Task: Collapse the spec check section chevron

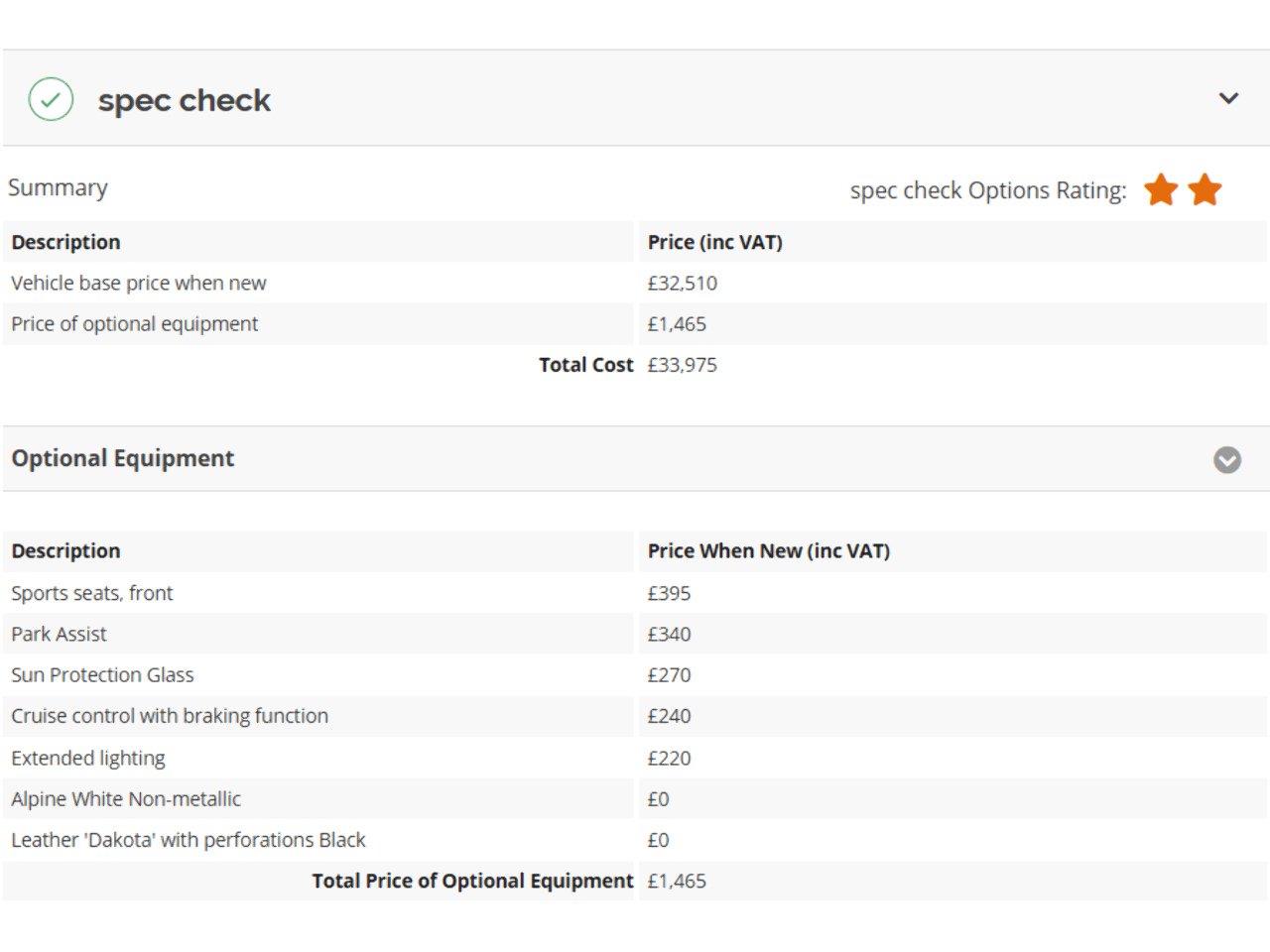Action: pyautogui.click(x=1228, y=98)
